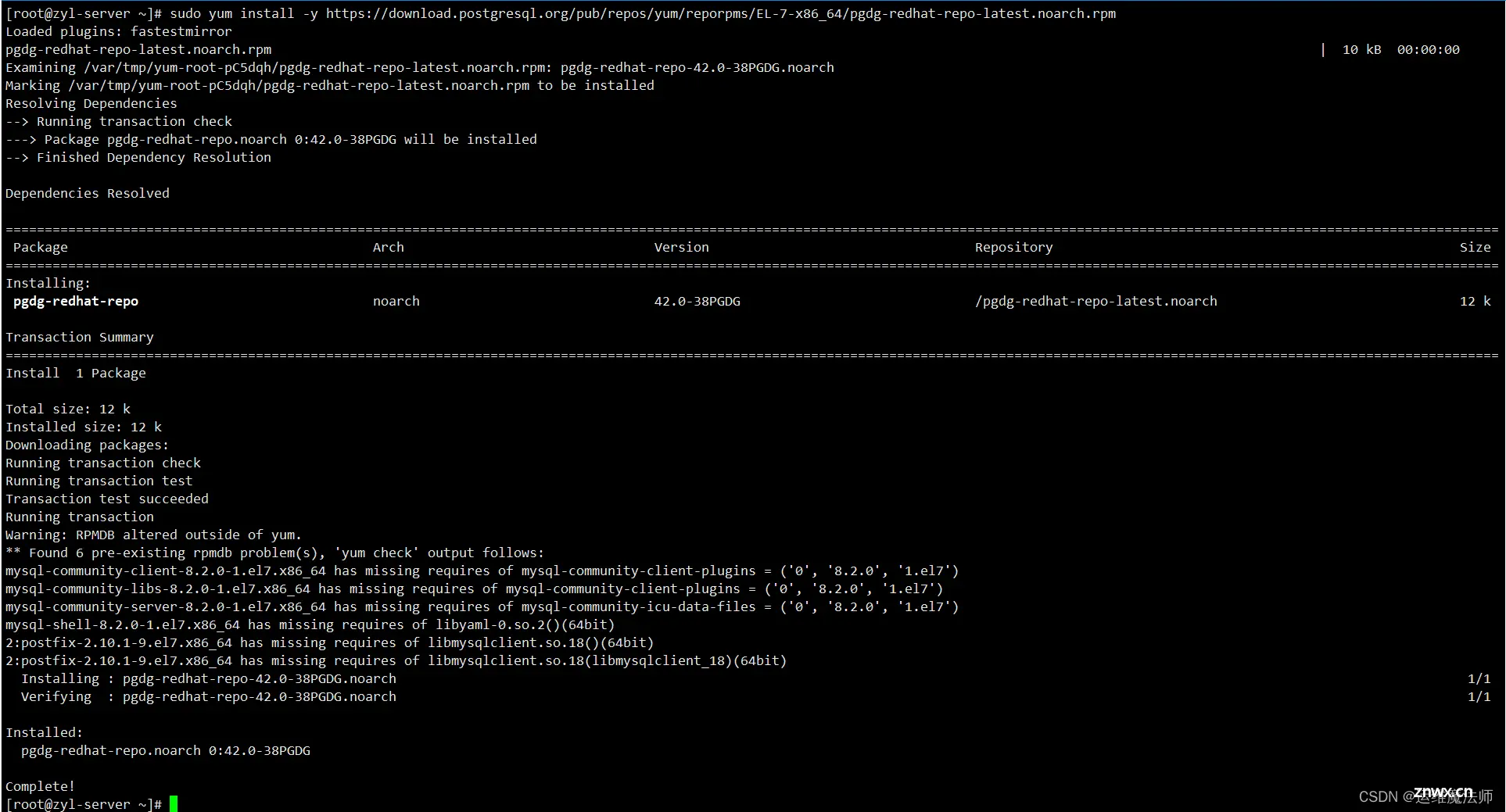Click the 'Size' column header
The width and height of the screenshot is (1506, 812).
pyautogui.click(x=1476, y=247)
